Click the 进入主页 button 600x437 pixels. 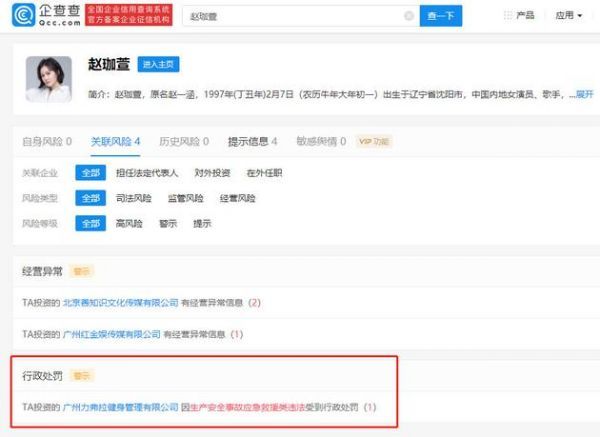click(158, 64)
